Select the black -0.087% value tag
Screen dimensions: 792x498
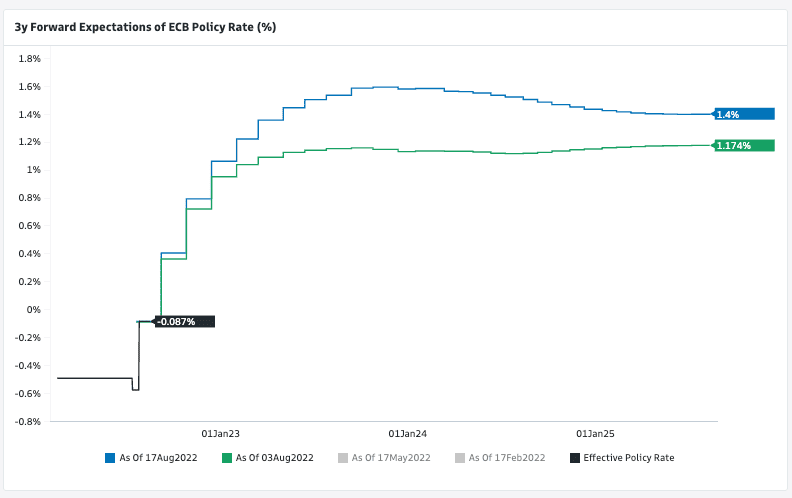point(185,321)
